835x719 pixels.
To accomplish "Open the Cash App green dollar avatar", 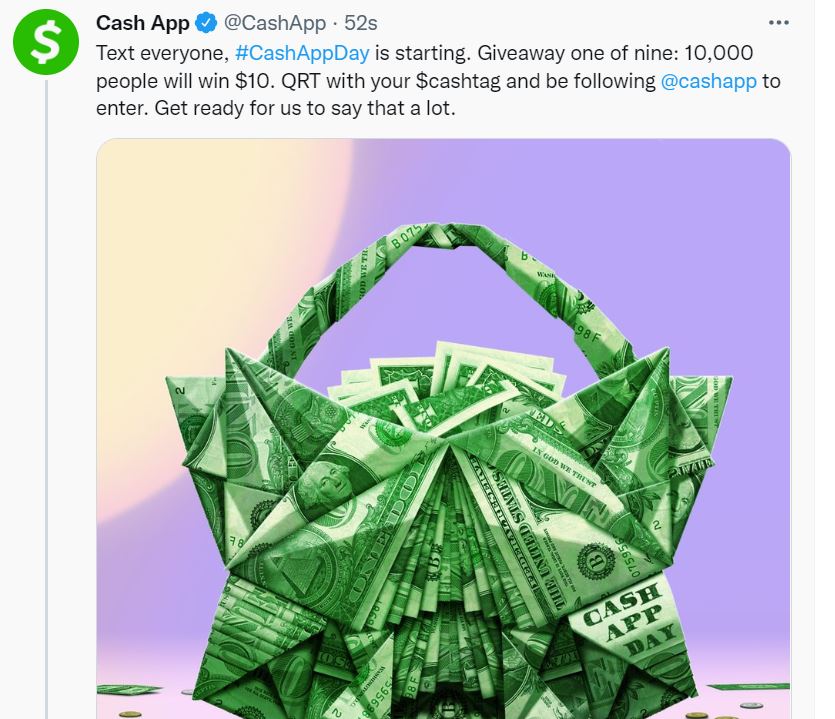I will (x=46, y=42).
